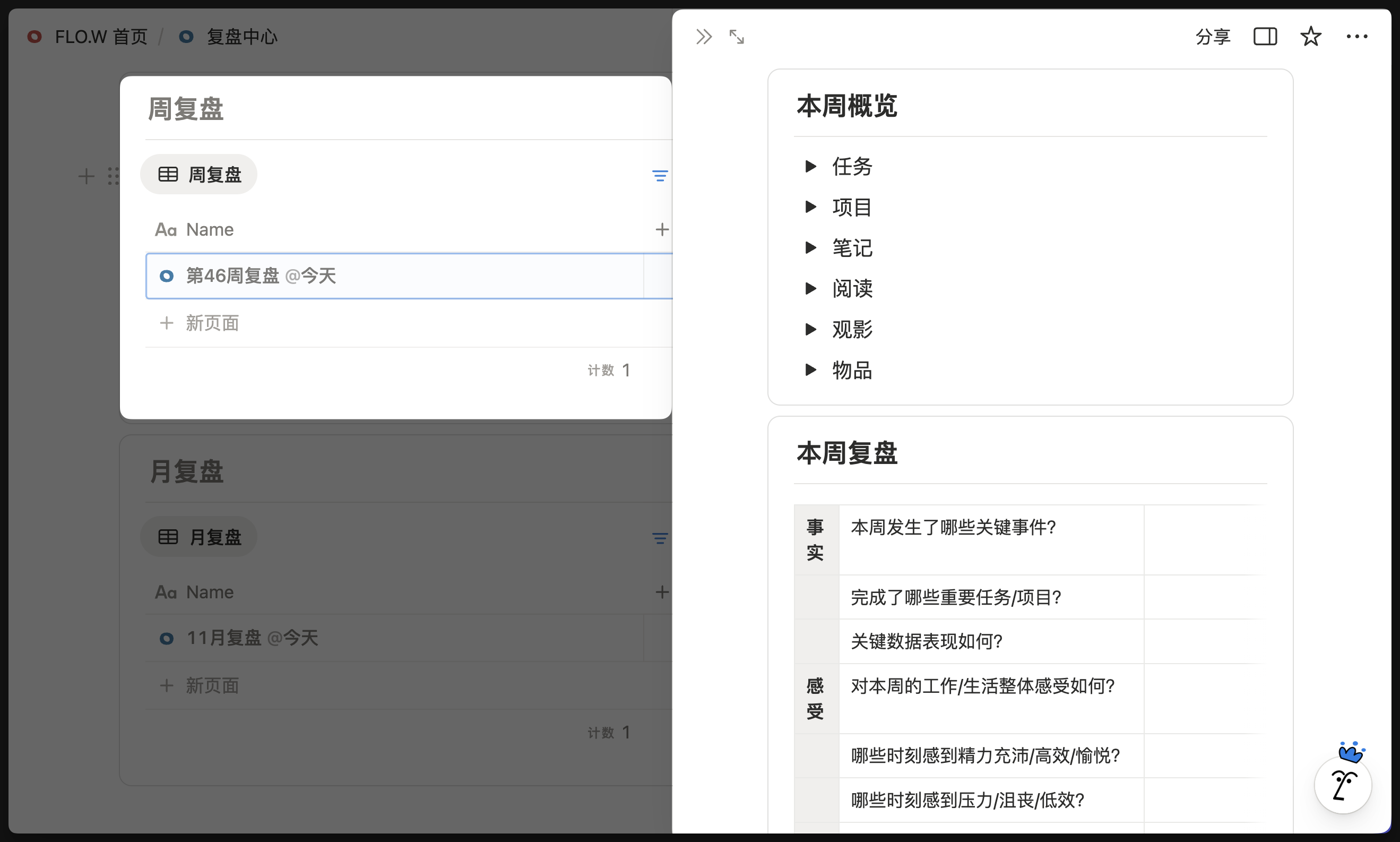Star the page as favorite
Screen dimensions: 1400x842
coord(1310,37)
